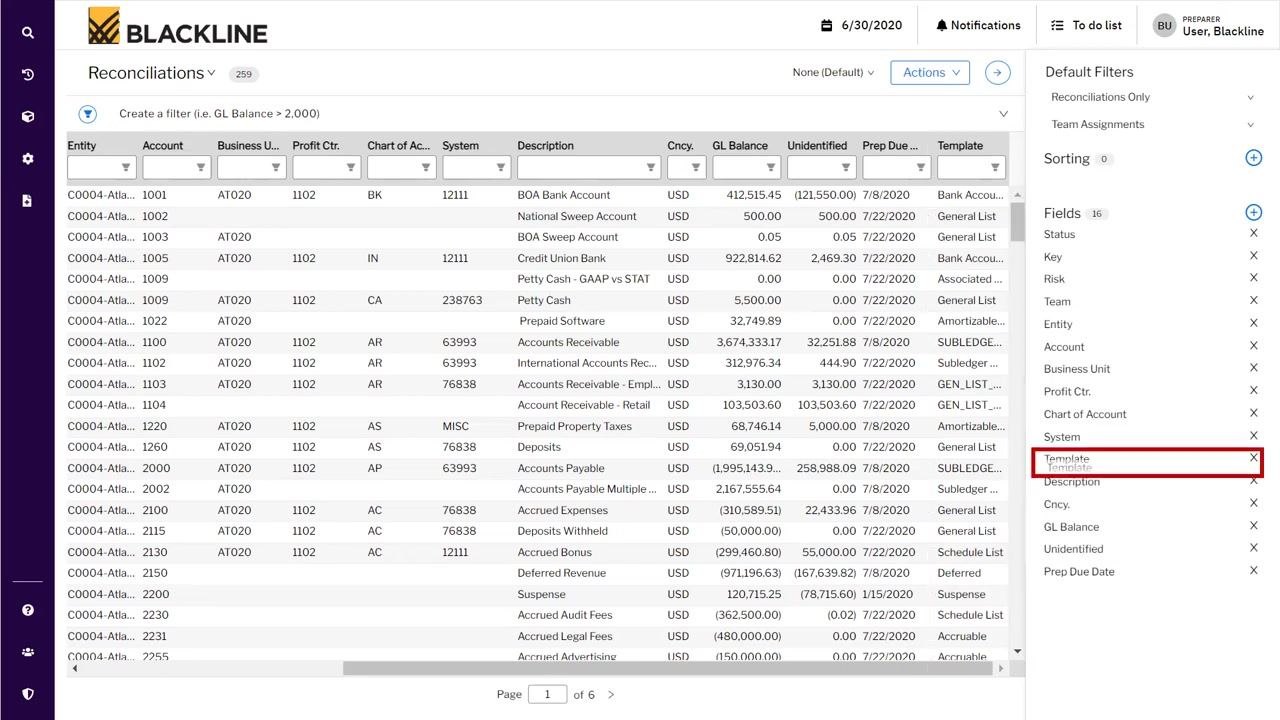The height and width of the screenshot is (720, 1280).
Task: Open the history icon in the sidebar
Action: pos(27,74)
